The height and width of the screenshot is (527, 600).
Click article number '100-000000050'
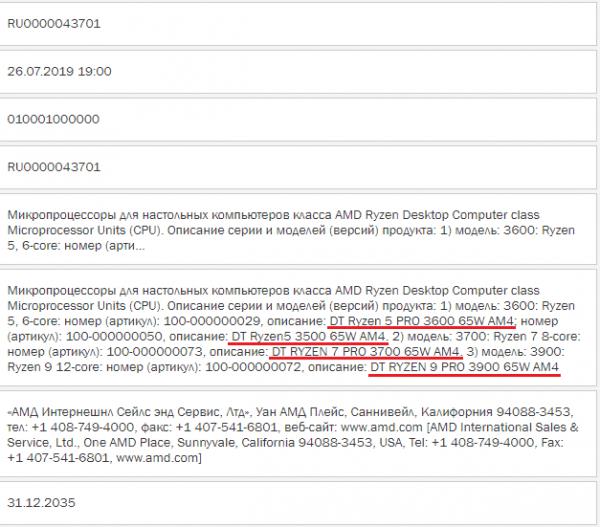pyautogui.click(x=114, y=336)
